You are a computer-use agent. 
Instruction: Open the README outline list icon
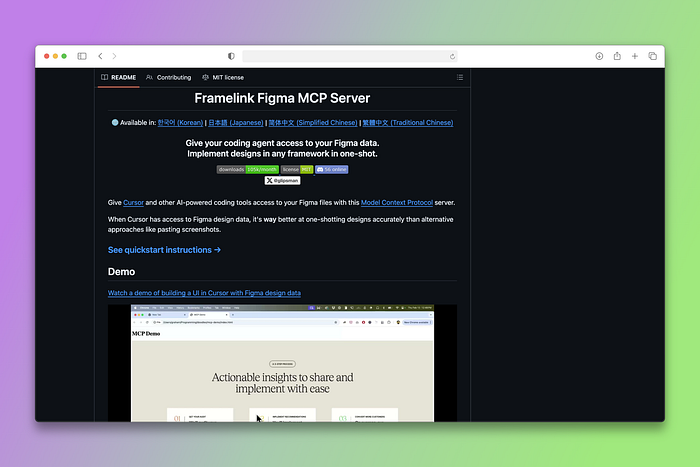[x=460, y=77]
